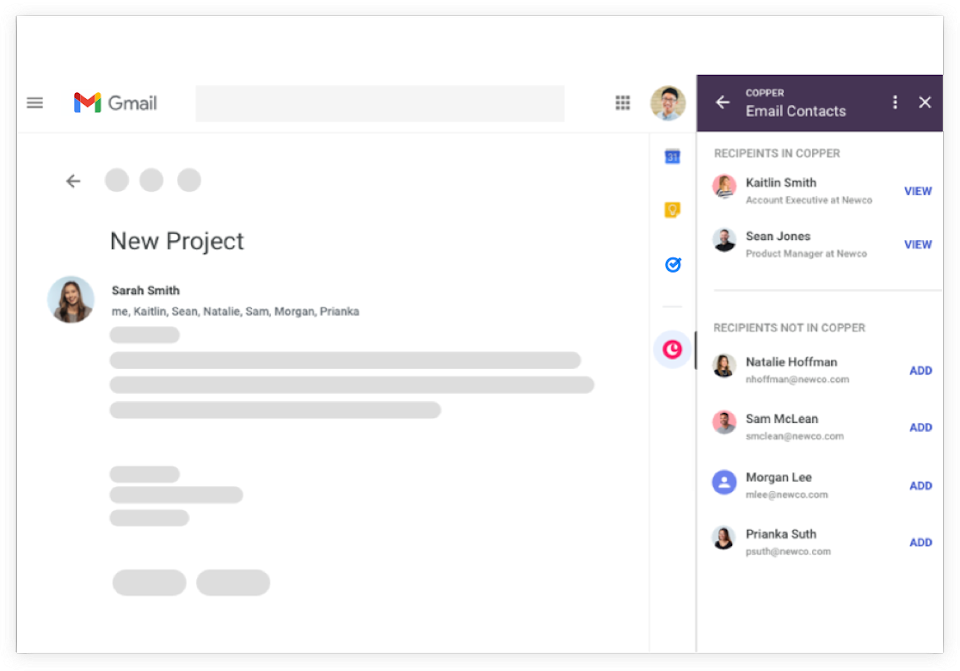960x671 pixels.
Task: Add Sam McLean to Copper
Action: 920,427
